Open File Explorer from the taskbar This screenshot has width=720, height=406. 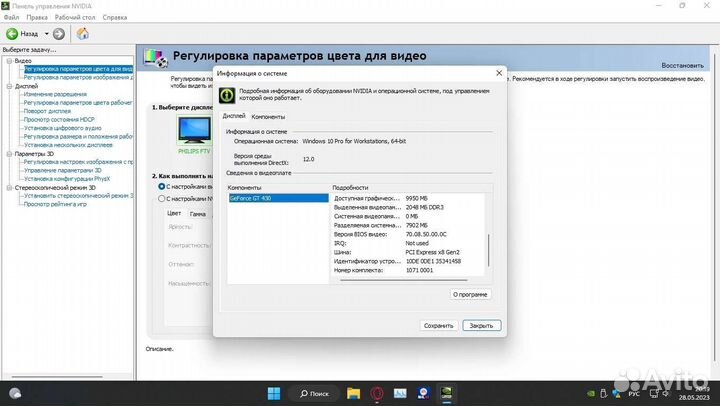pyautogui.click(x=354, y=393)
